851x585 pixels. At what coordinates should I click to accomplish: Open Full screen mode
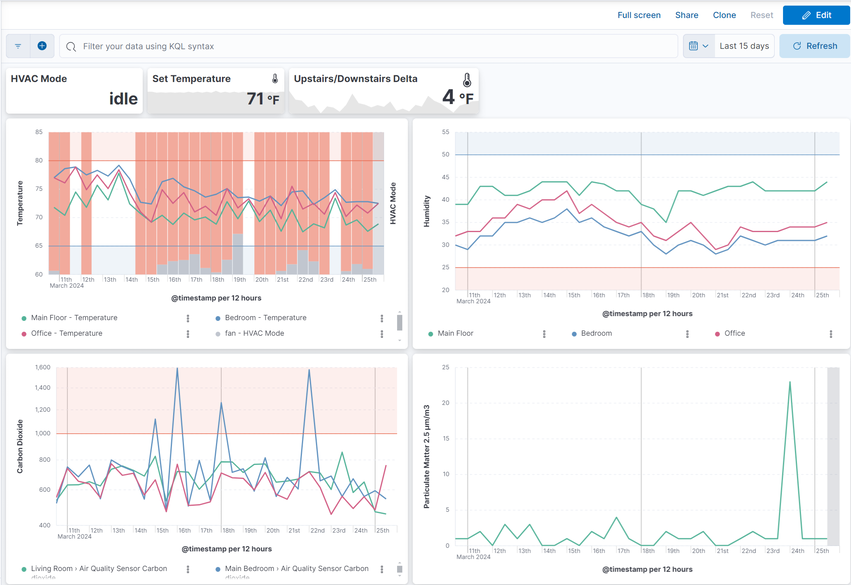[639, 15]
